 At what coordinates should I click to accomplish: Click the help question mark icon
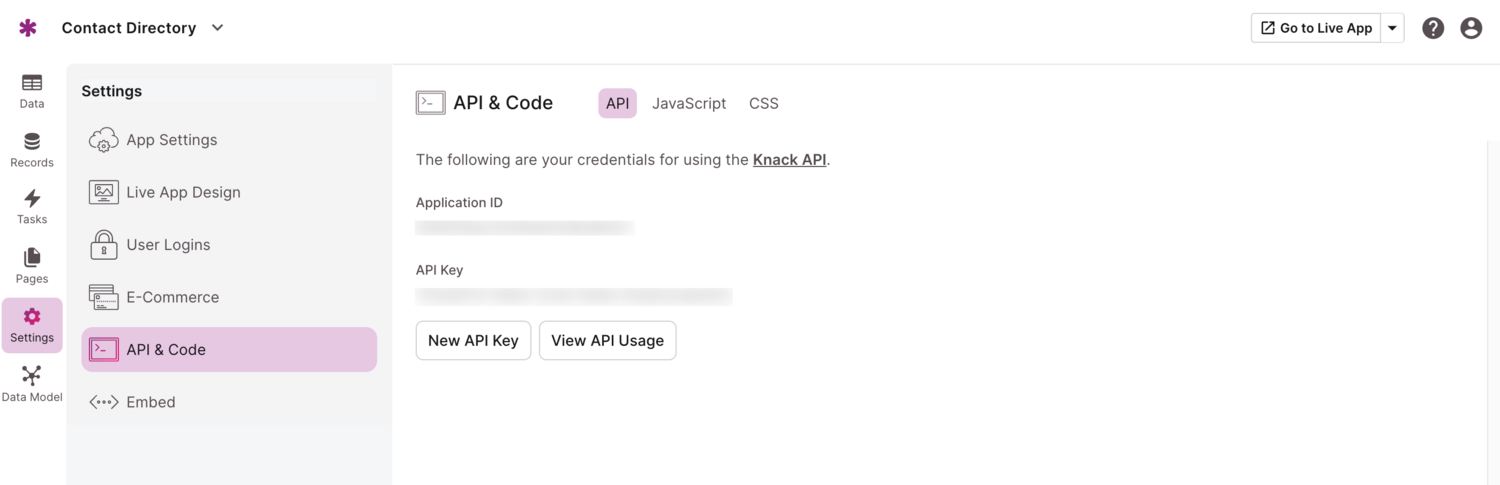coord(1433,28)
